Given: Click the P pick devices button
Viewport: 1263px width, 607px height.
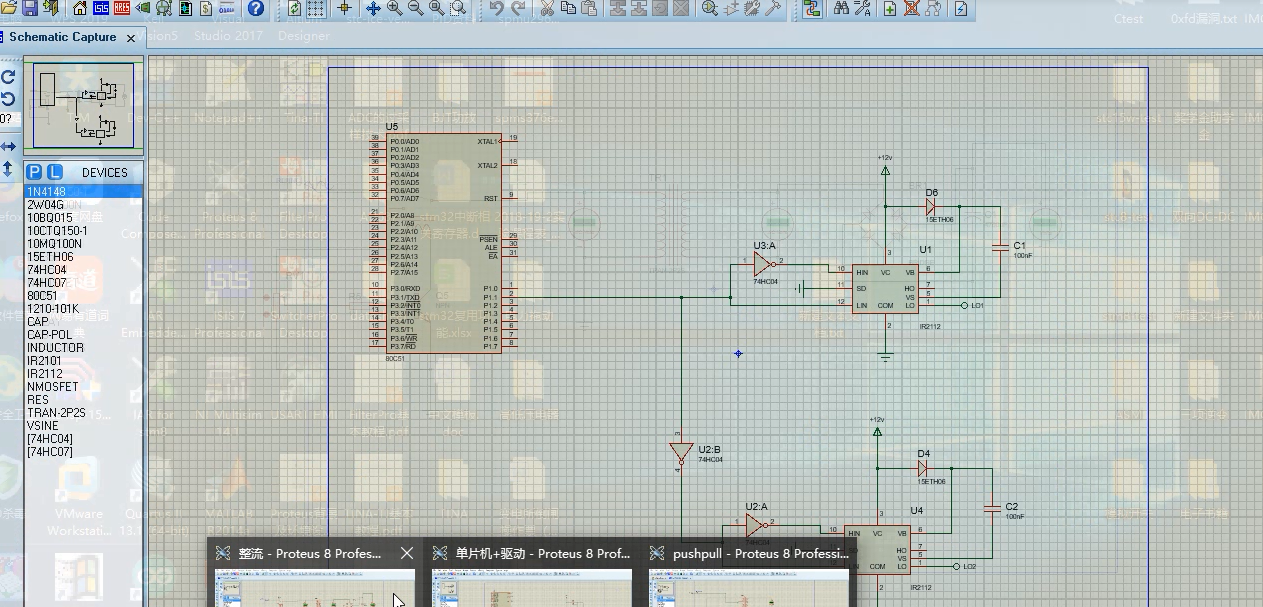Looking at the screenshot, I should (x=34, y=172).
